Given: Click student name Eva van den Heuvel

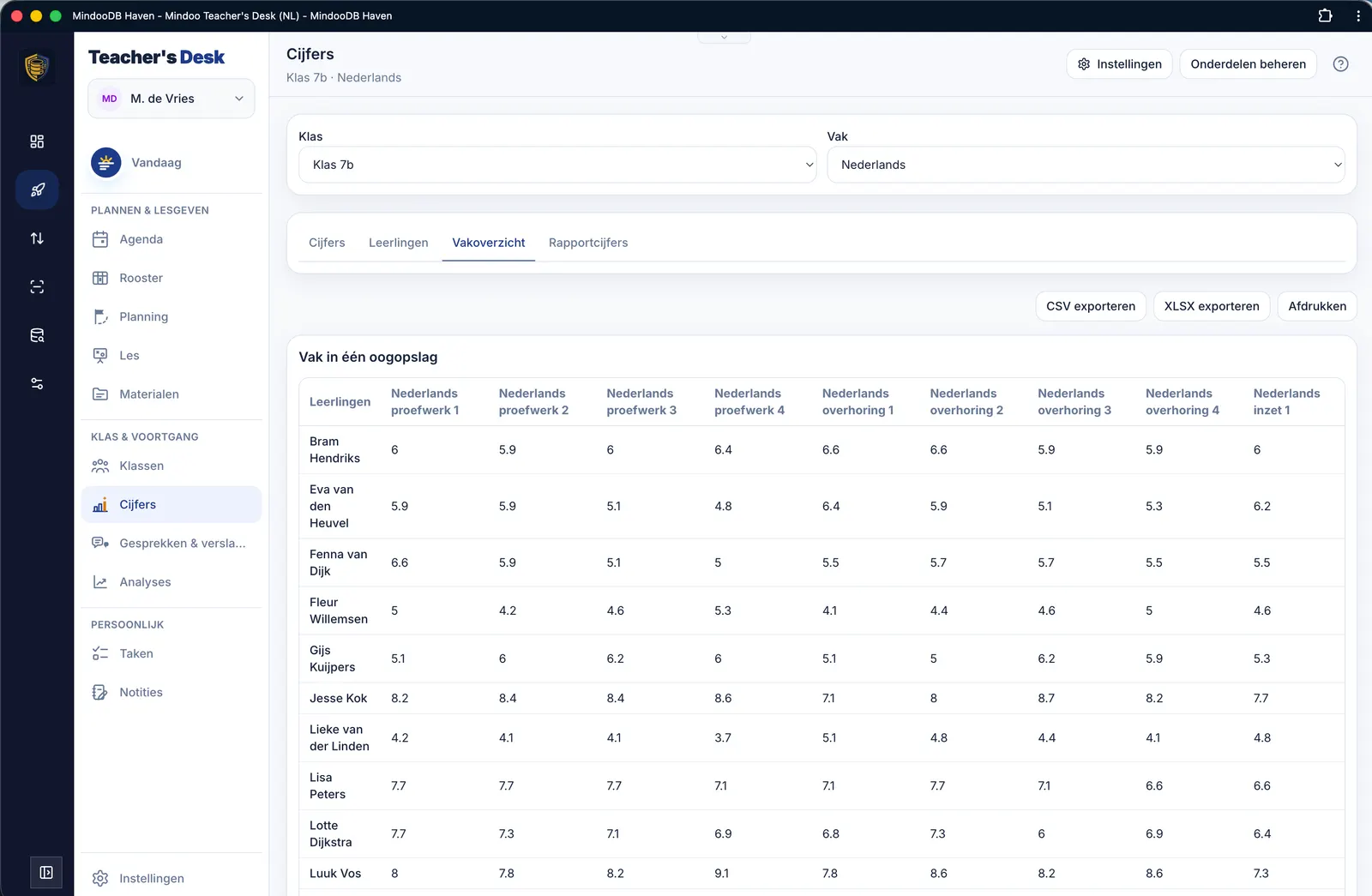Looking at the screenshot, I should 332,507.
